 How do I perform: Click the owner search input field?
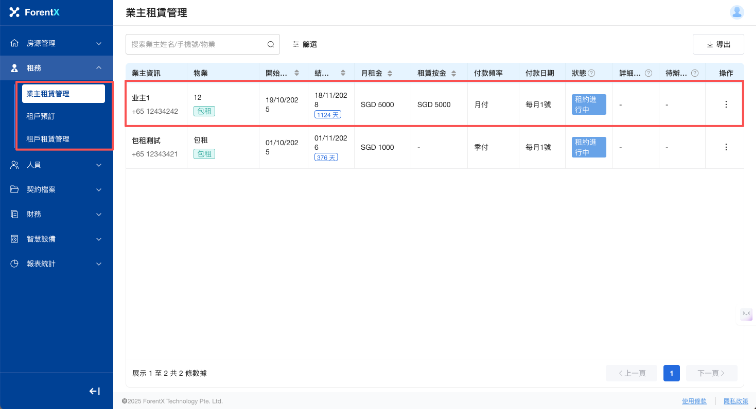click(x=195, y=44)
